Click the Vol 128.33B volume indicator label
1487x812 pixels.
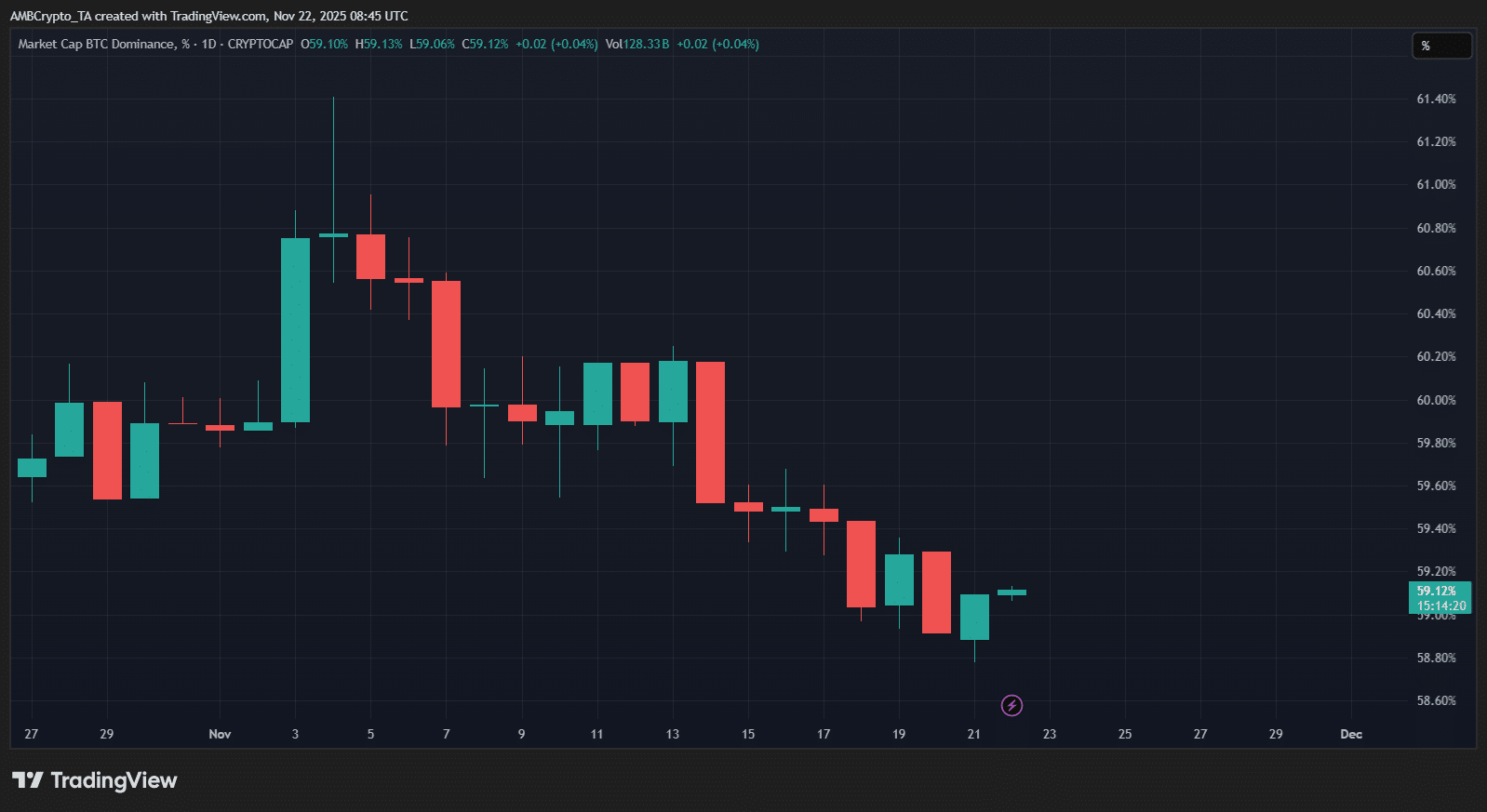tap(636, 44)
